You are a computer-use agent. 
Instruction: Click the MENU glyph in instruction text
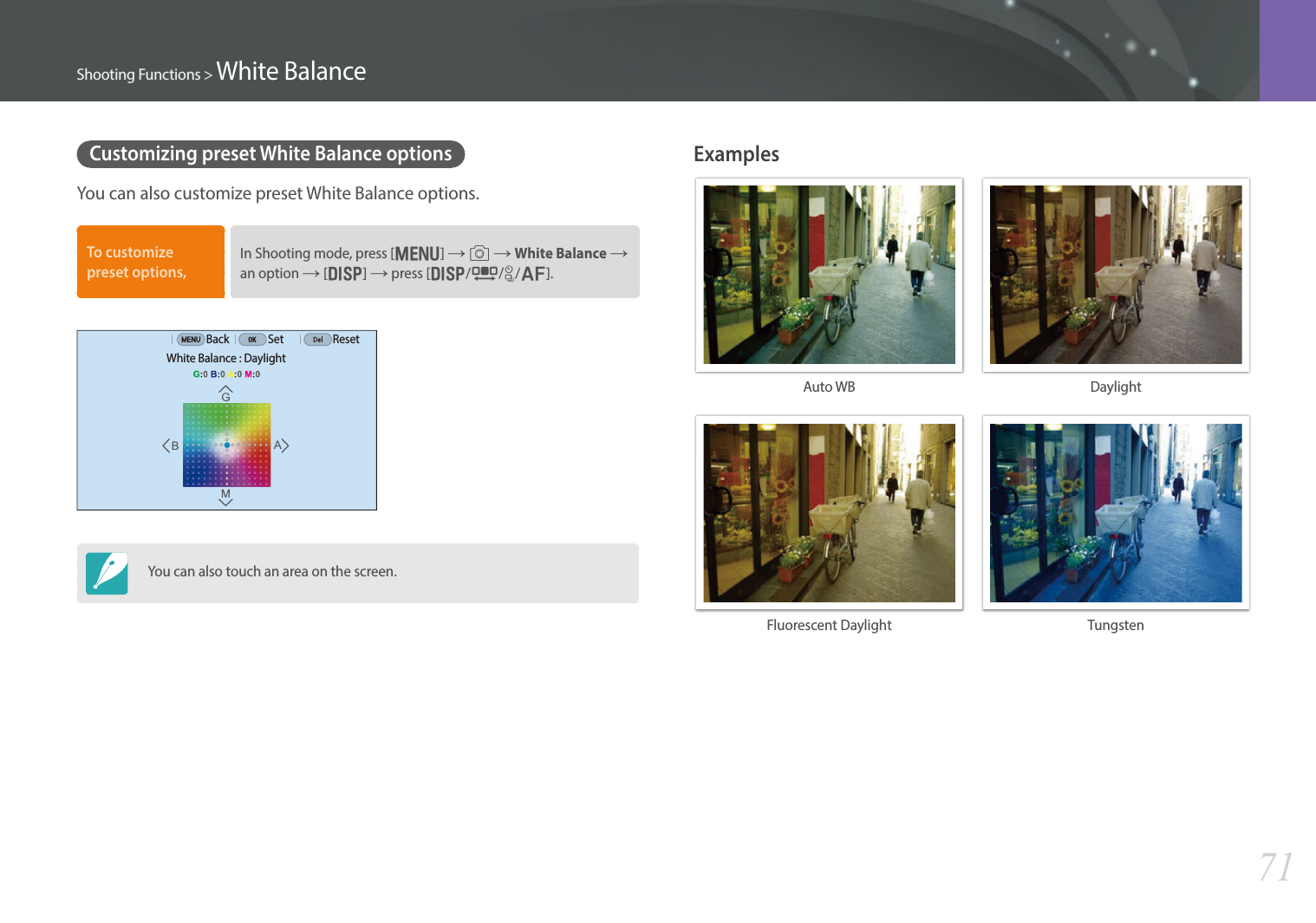click(x=418, y=254)
